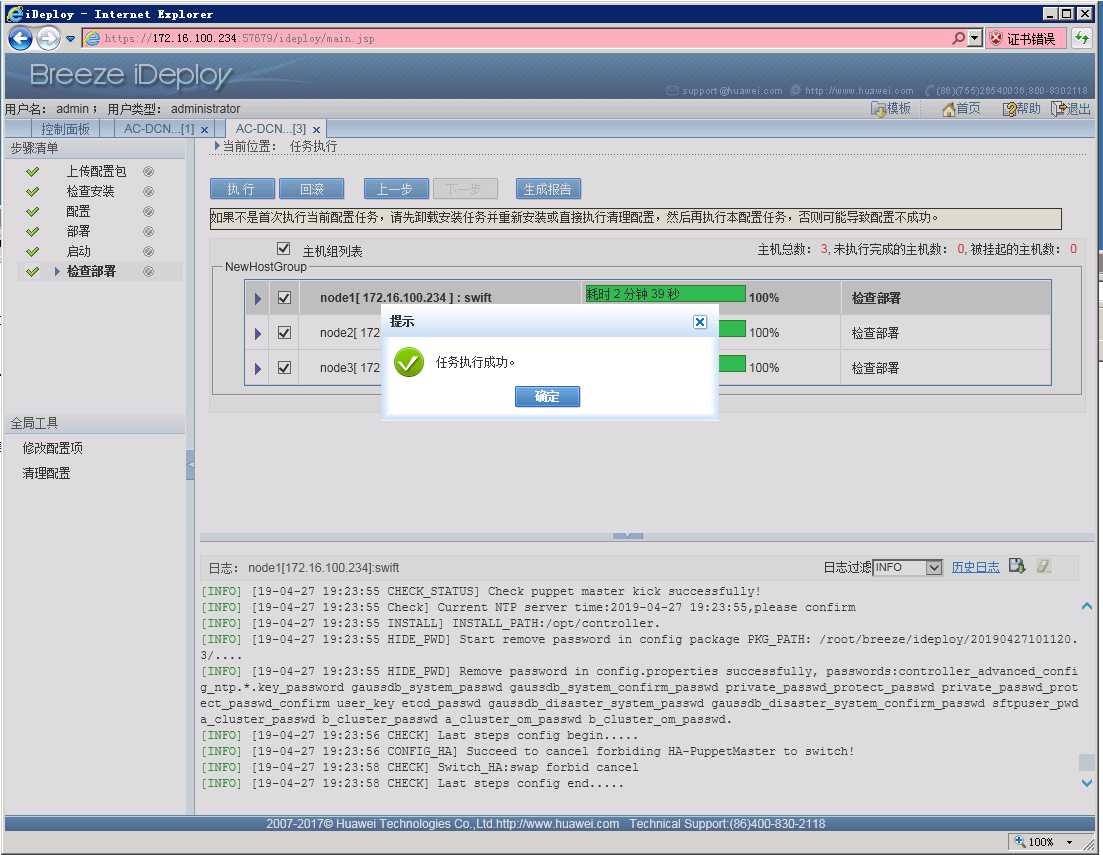Click the IE Forward navigation button
Screen dimensions: 1103x855
pos(48,38)
